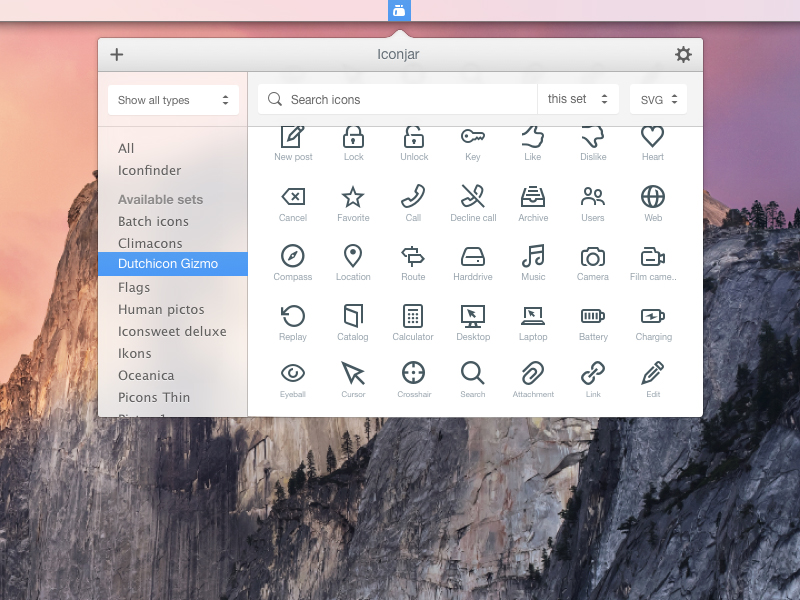The image size is (800, 600).
Task: Select the New post icon
Action: [x=293, y=138]
